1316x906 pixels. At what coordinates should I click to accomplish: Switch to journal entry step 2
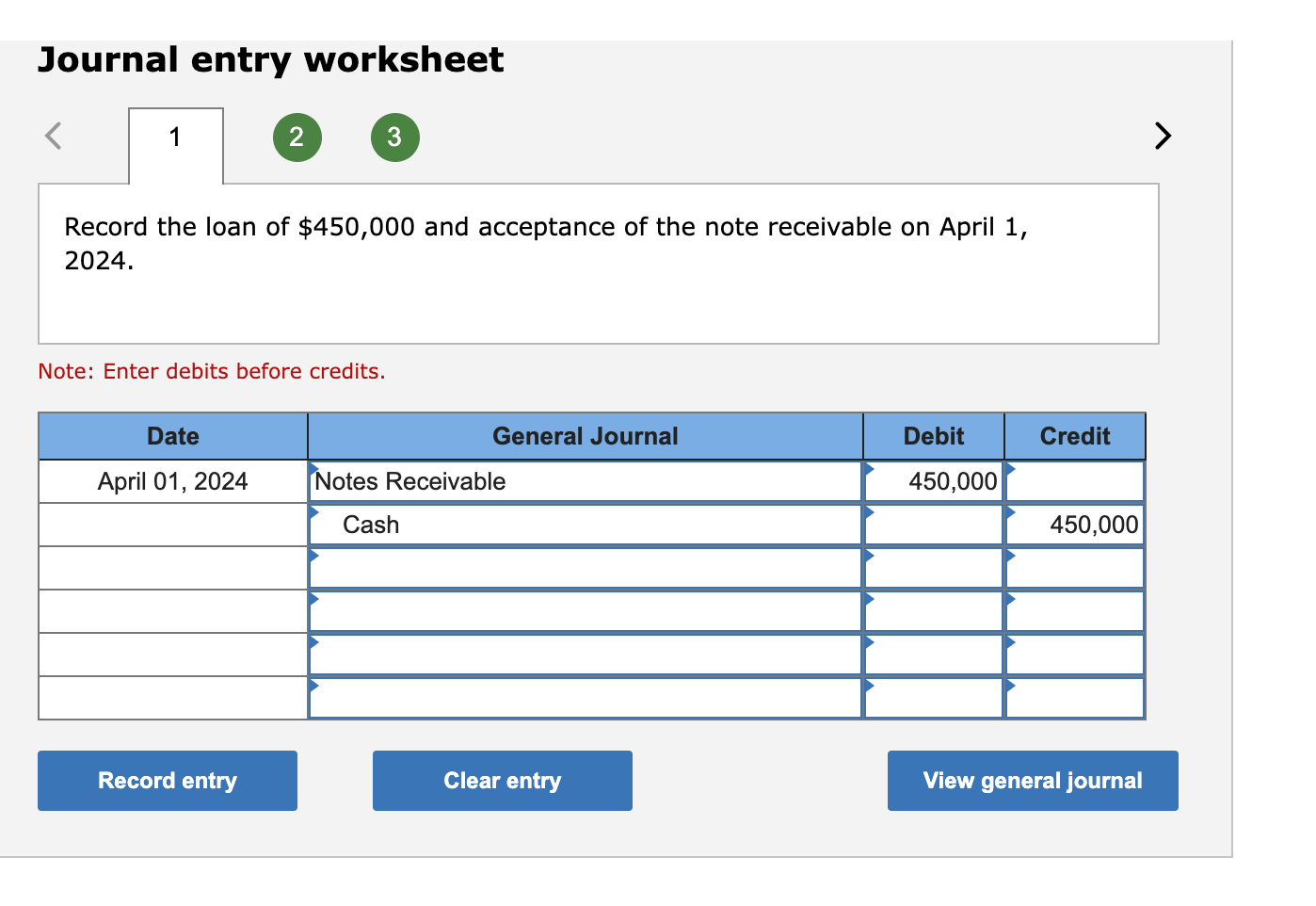coord(297,137)
